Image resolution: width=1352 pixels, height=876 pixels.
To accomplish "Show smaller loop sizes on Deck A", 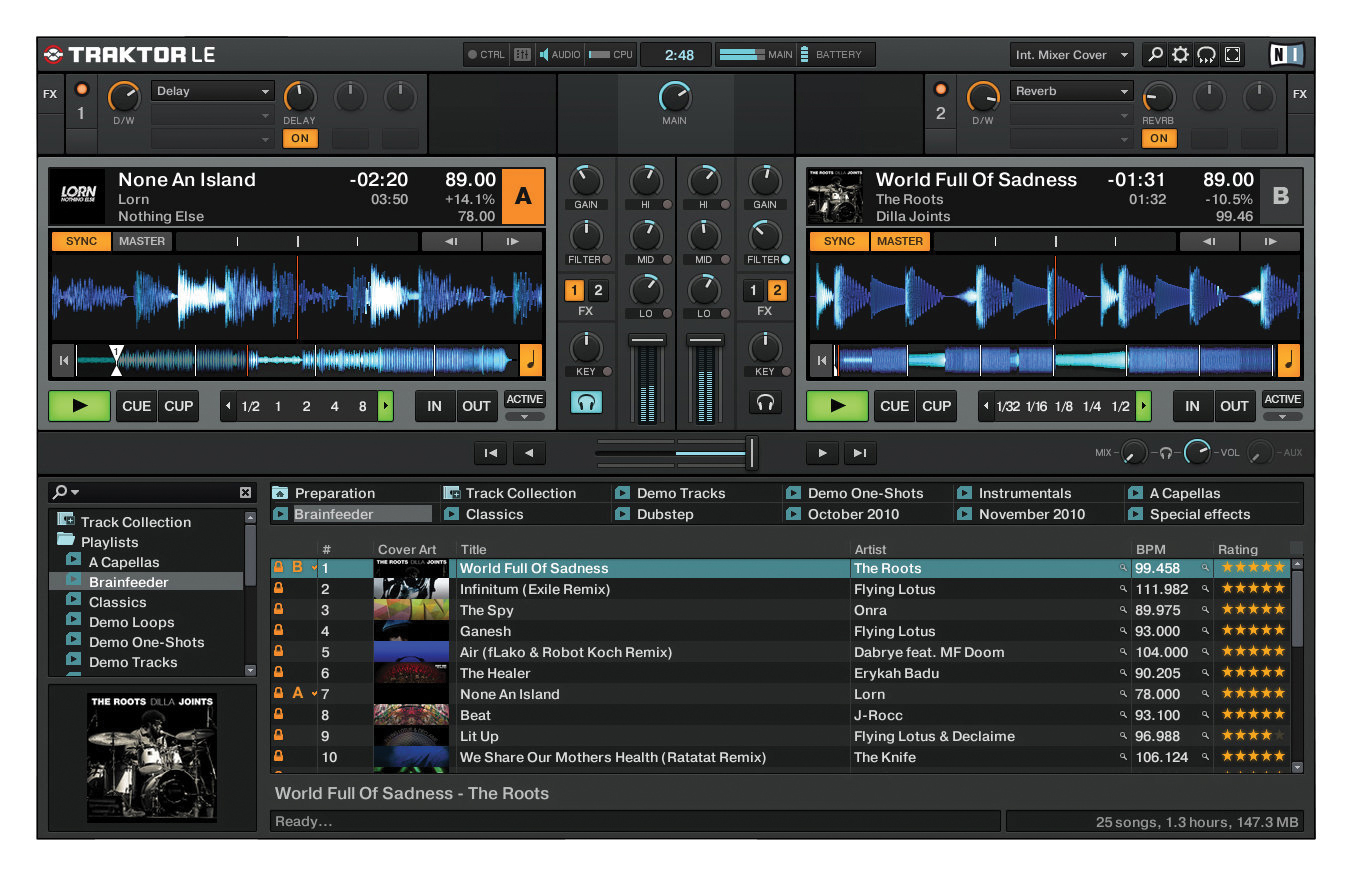I will click(227, 406).
